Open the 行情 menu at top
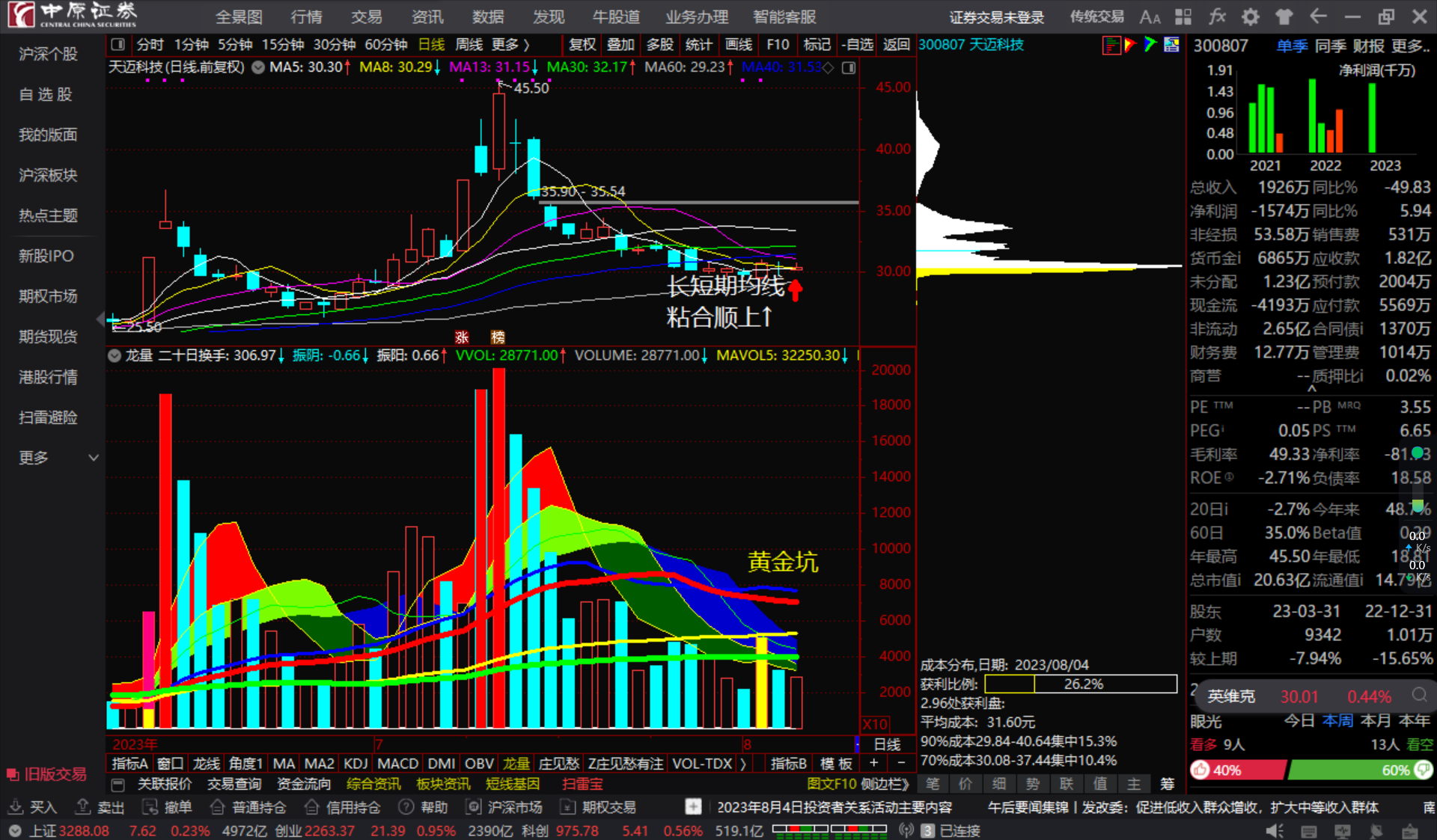 [x=306, y=16]
